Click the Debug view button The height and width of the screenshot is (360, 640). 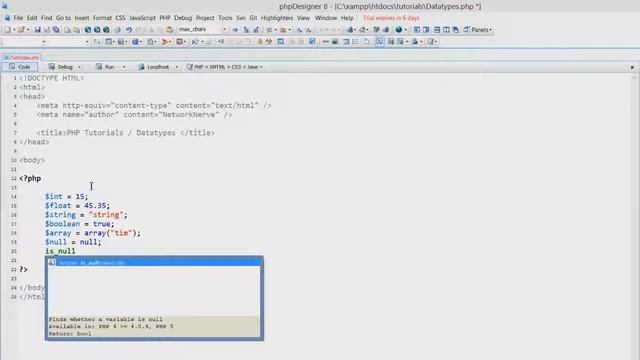(61, 67)
